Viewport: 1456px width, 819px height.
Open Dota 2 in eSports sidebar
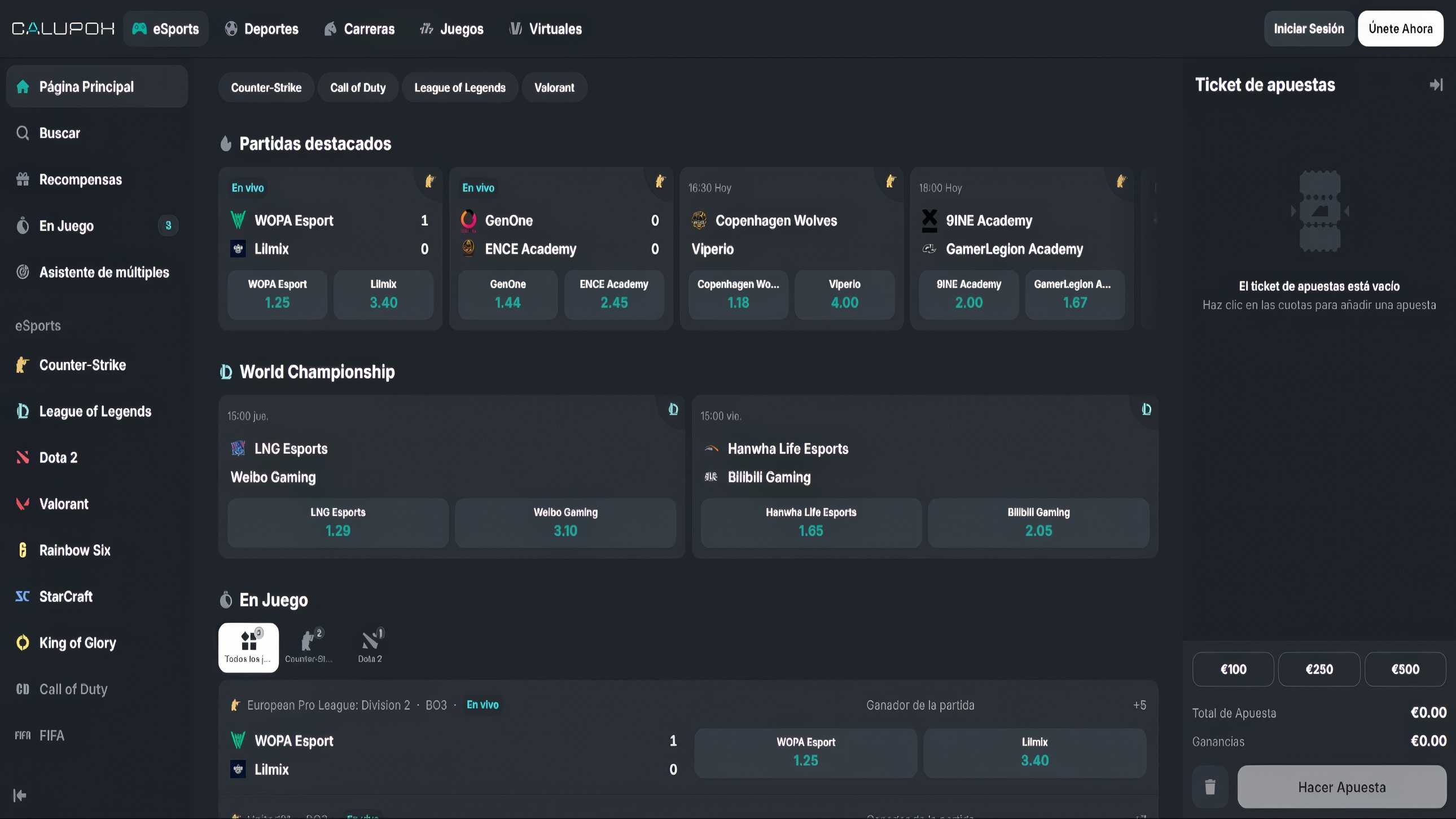point(58,457)
